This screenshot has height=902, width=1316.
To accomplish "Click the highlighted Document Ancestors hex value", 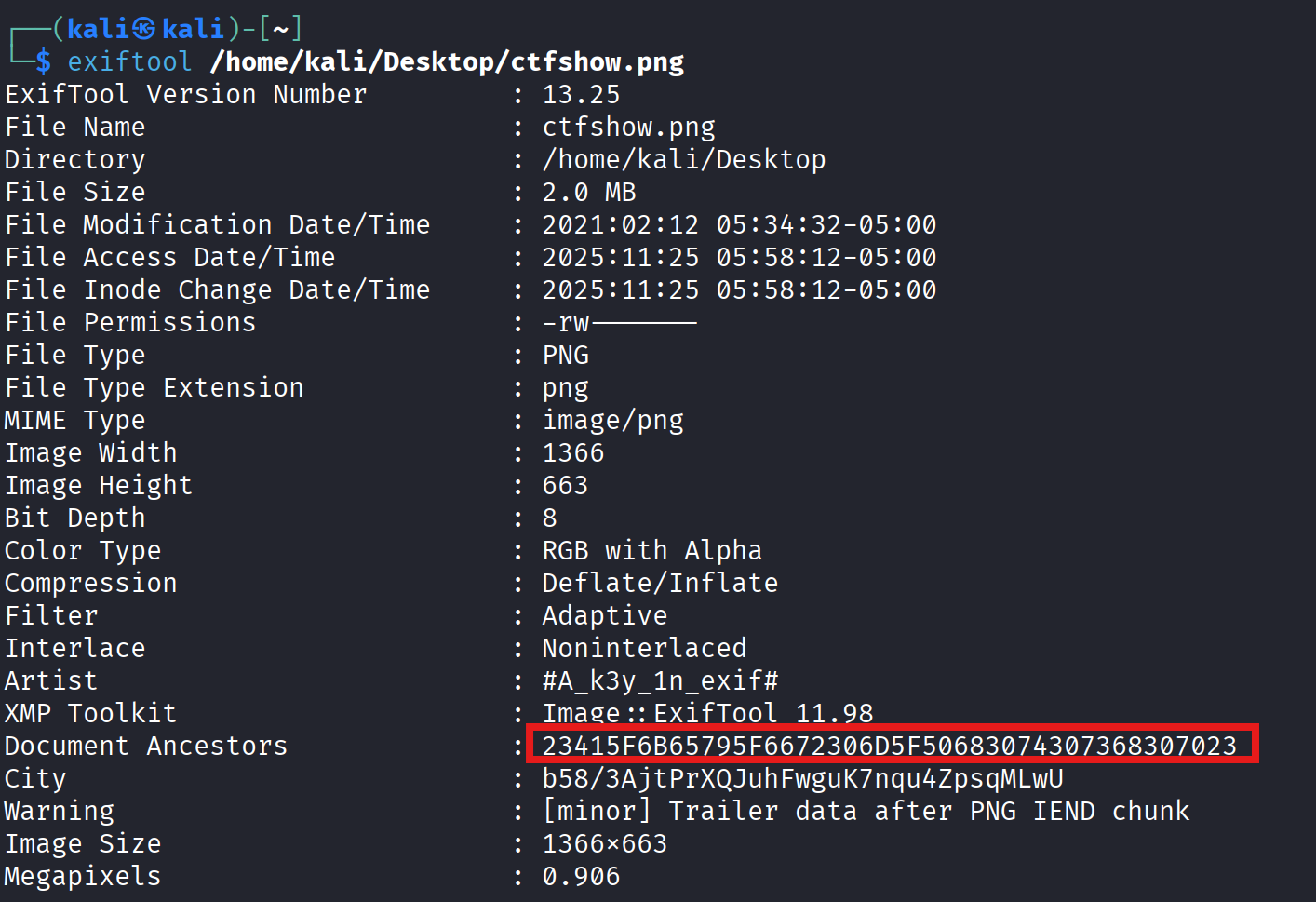I will pos(890,746).
